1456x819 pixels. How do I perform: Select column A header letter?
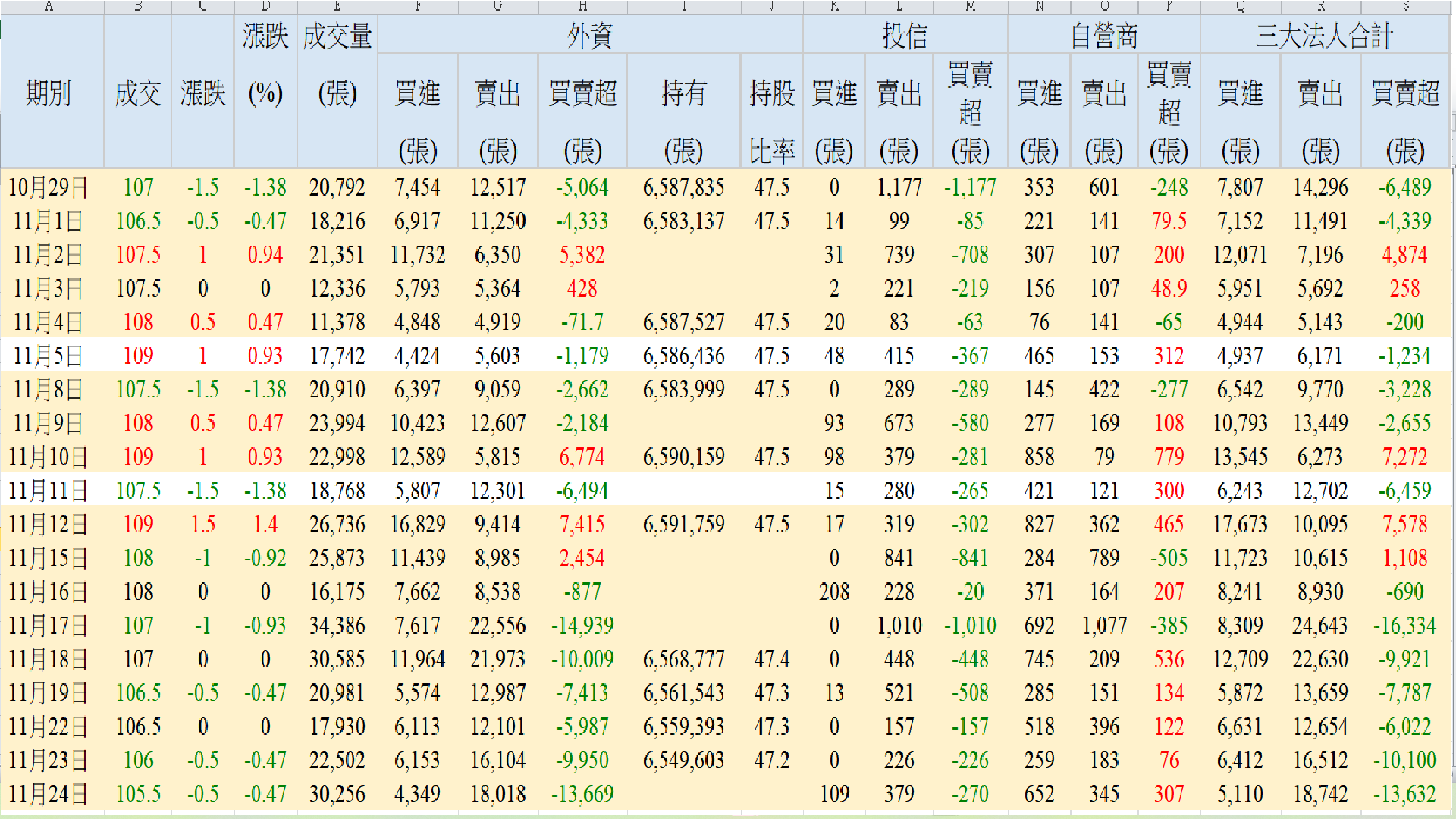49,6
